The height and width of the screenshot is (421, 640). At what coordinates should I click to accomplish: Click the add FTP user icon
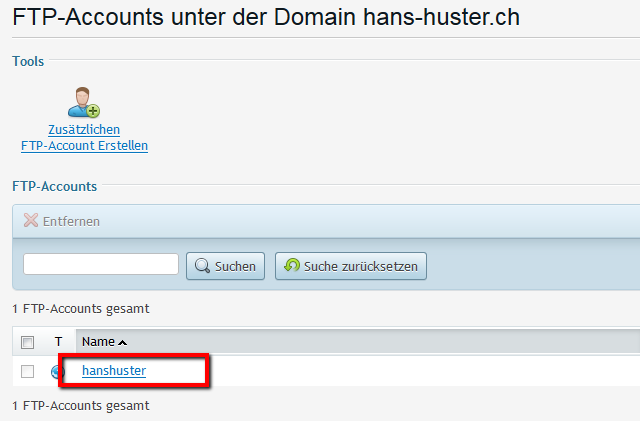pyautogui.click(x=84, y=102)
